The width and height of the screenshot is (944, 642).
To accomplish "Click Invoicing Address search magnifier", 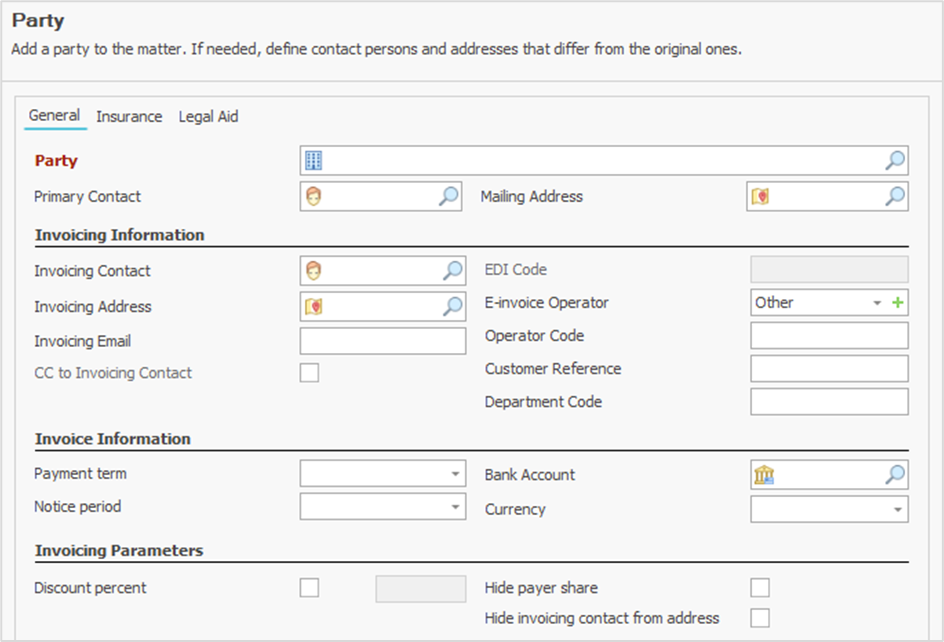I will (453, 307).
